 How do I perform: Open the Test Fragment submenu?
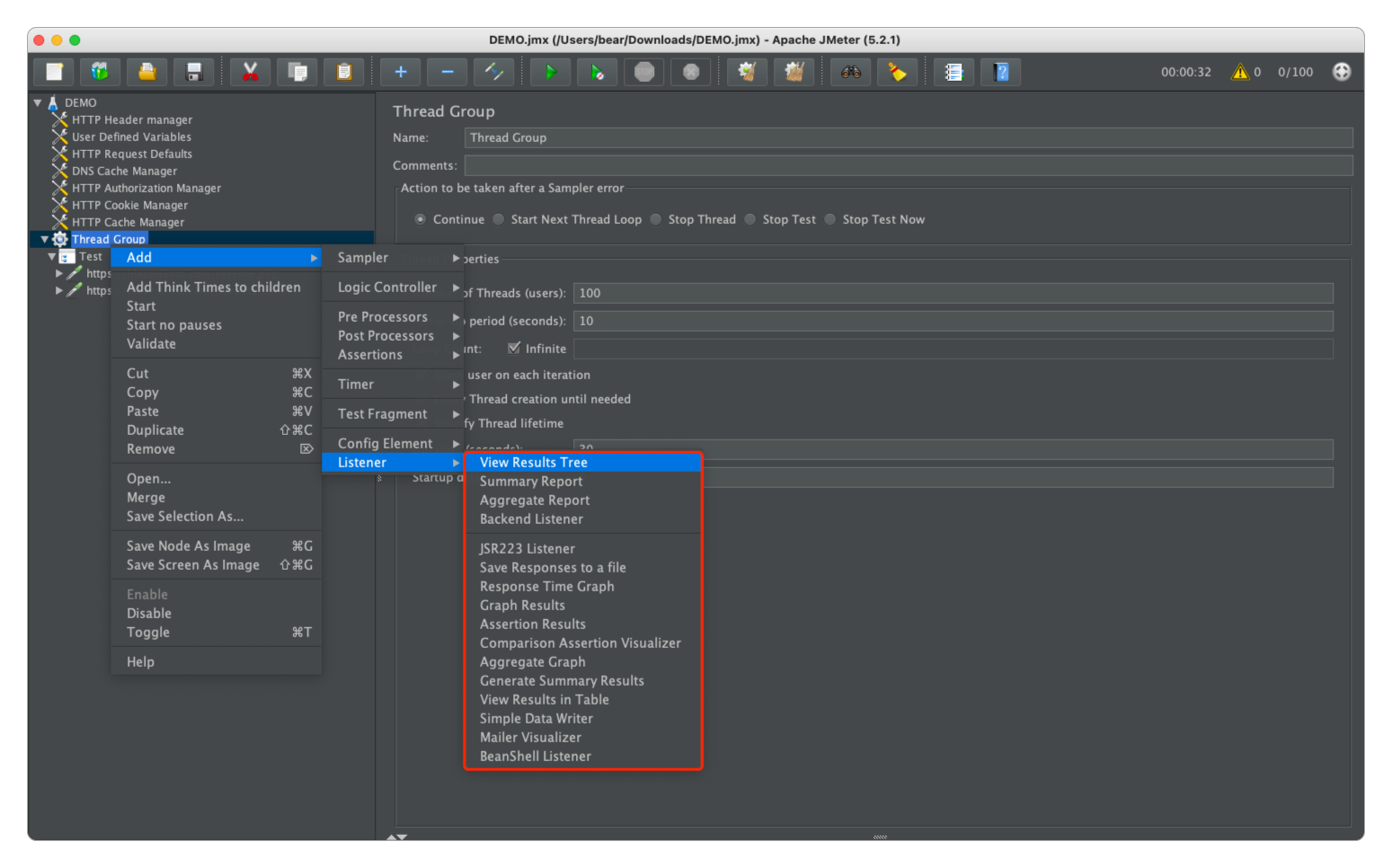(393, 414)
